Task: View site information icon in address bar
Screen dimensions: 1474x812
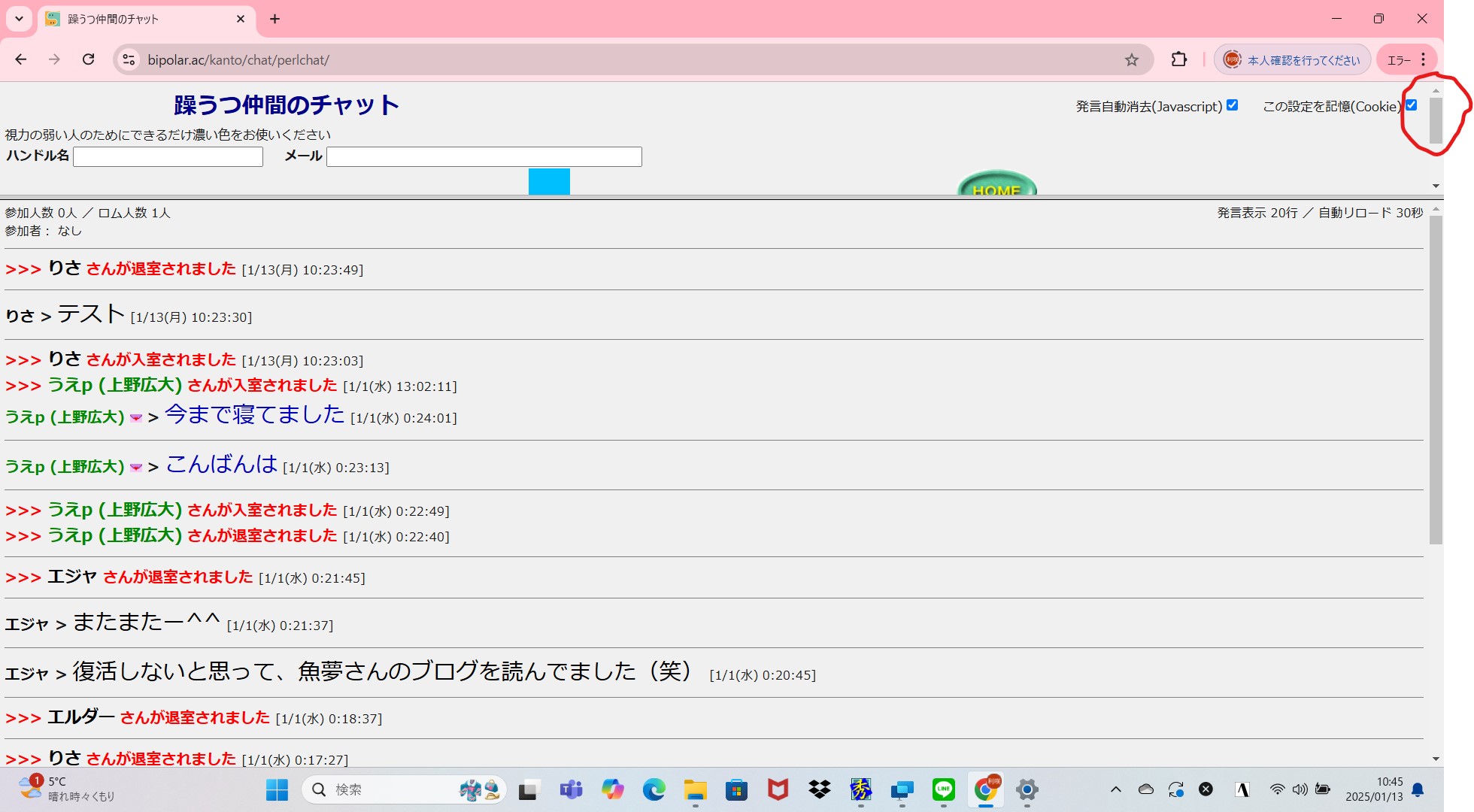Action: (129, 60)
